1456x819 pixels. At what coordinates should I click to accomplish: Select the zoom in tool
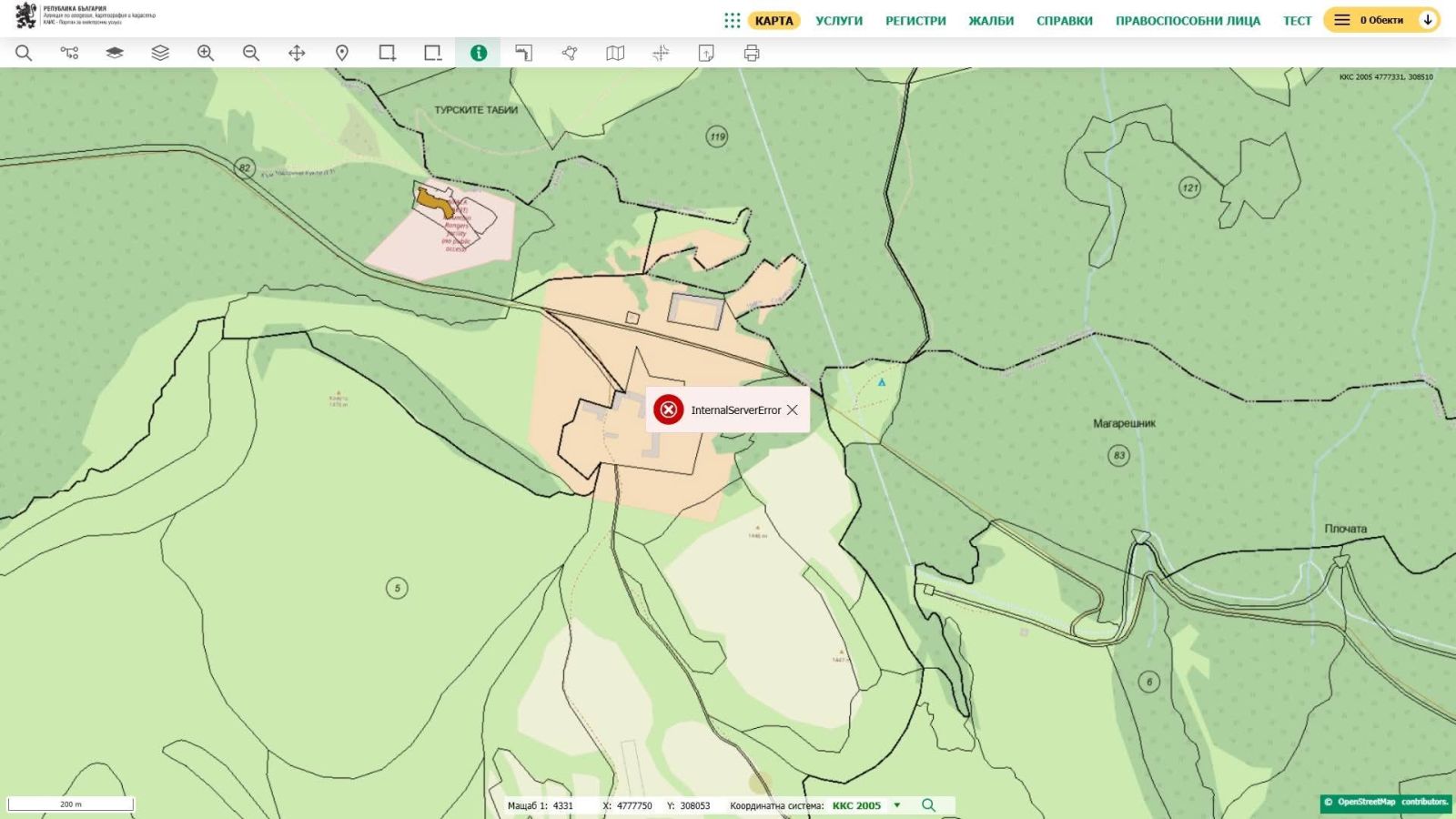206,53
